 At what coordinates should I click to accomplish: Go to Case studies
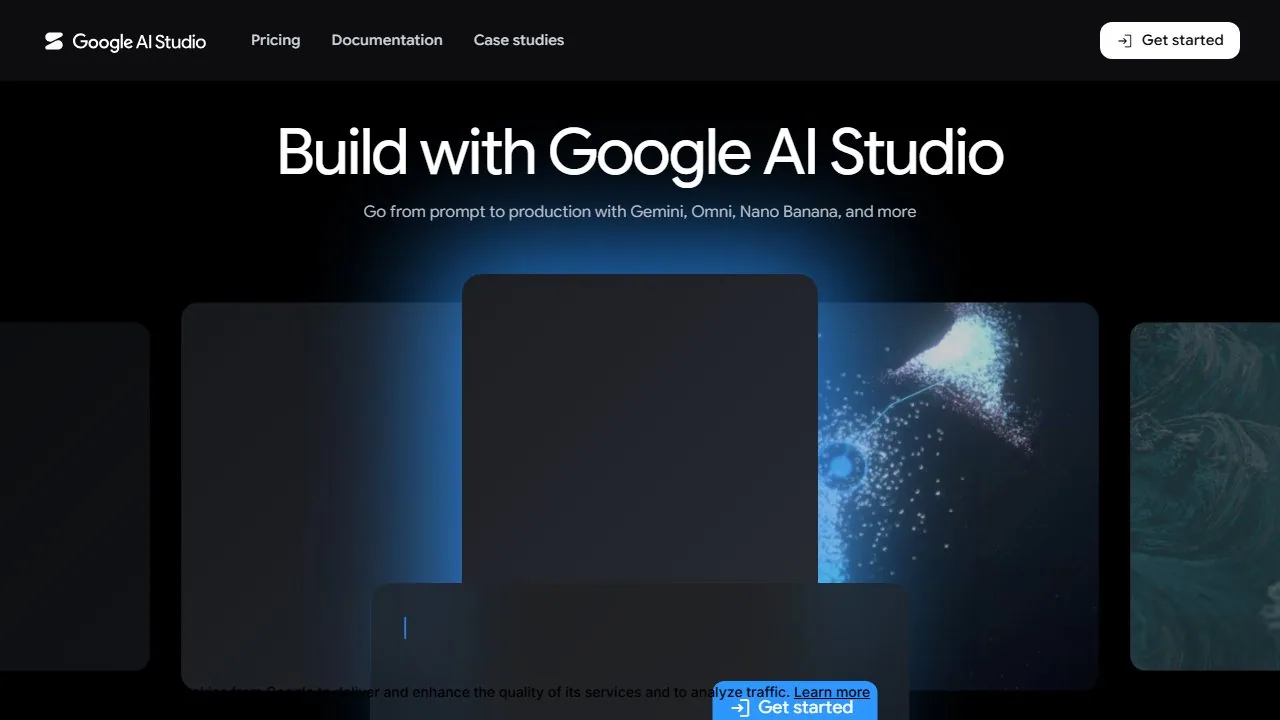click(x=519, y=40)
